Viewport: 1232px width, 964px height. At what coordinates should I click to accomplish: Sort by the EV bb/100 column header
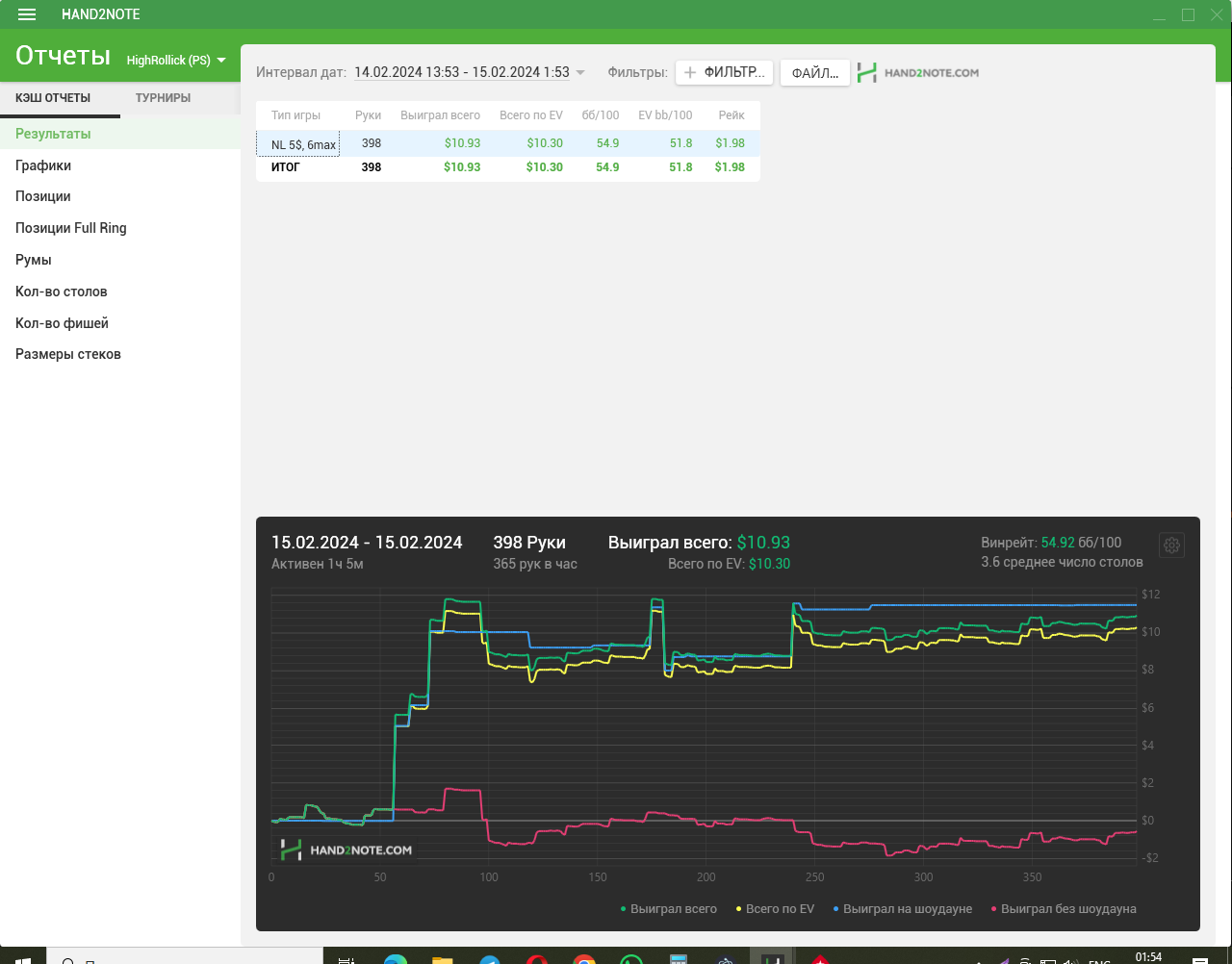665,115
